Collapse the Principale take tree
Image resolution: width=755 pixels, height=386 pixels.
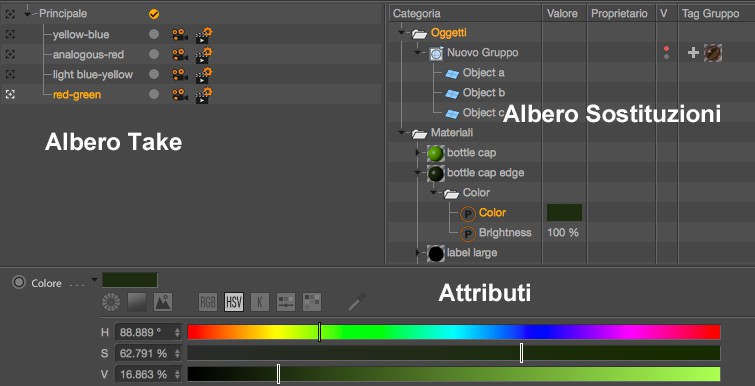(27, 15)
